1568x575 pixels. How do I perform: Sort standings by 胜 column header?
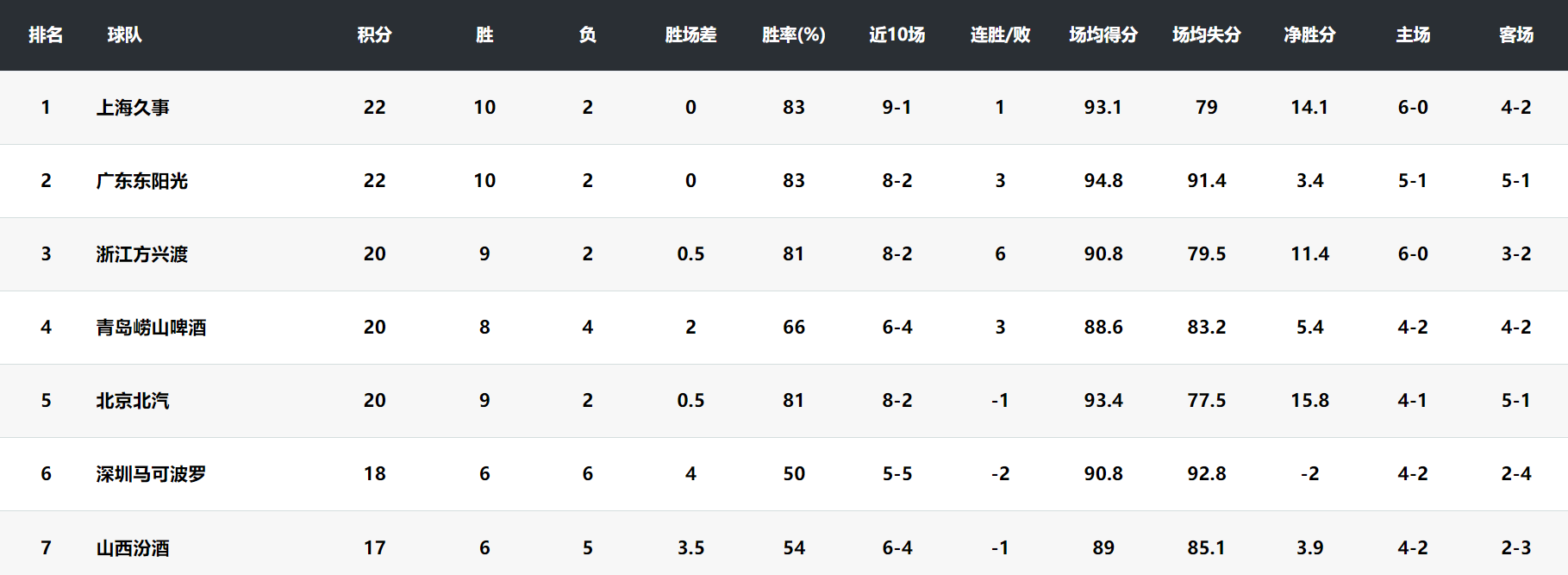coord(484,34)
